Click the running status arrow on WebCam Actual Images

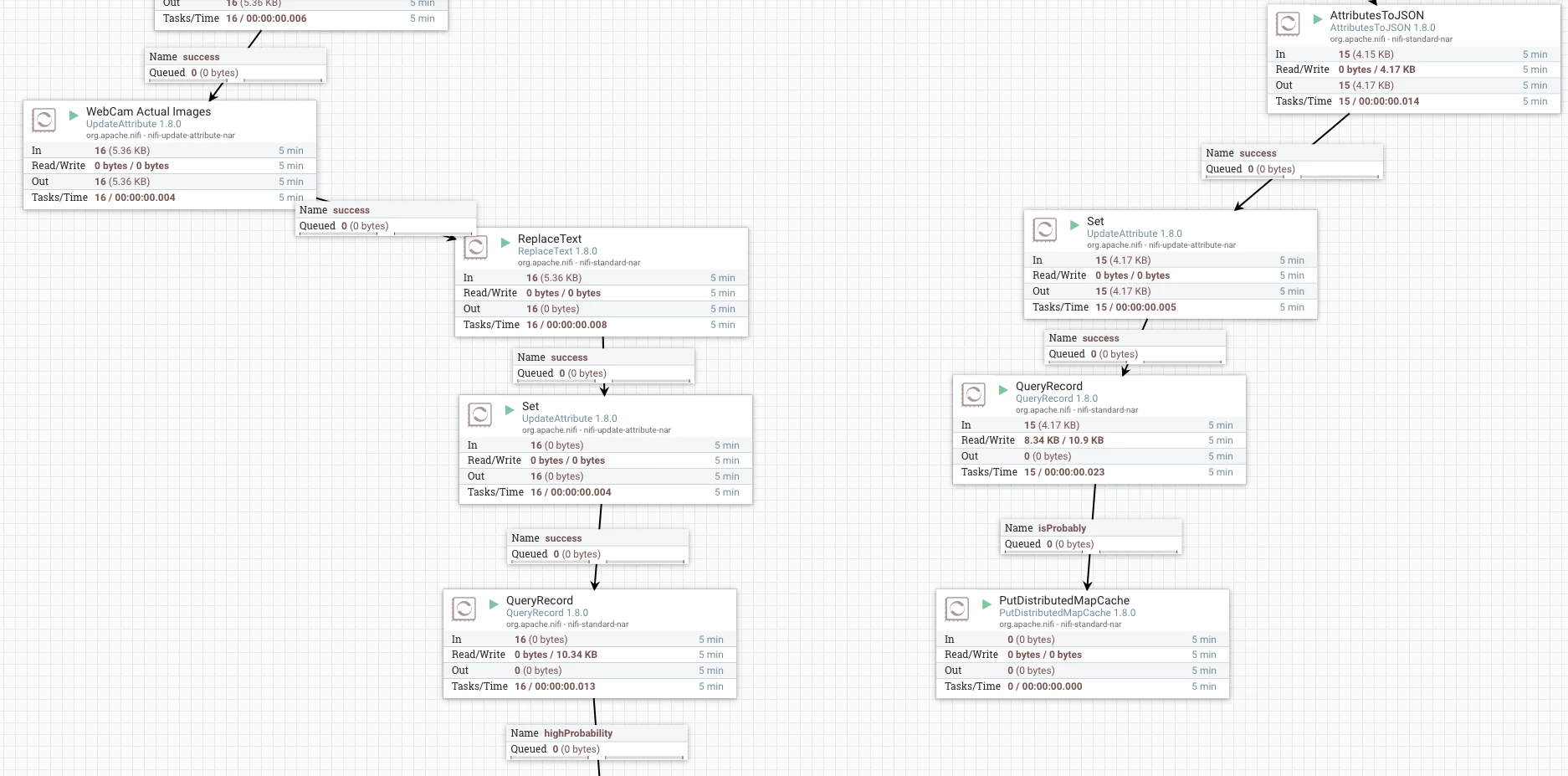(74, 115)
